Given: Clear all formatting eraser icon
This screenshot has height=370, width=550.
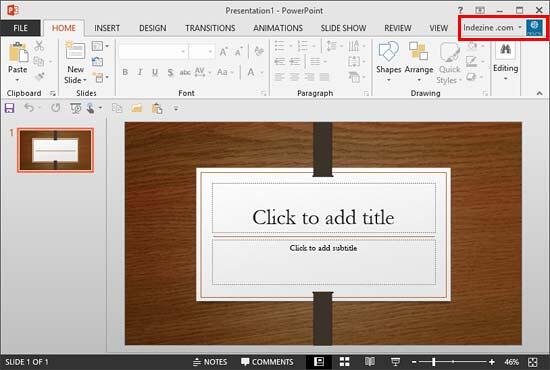Looking at the screenshot, I should (259, 52).
